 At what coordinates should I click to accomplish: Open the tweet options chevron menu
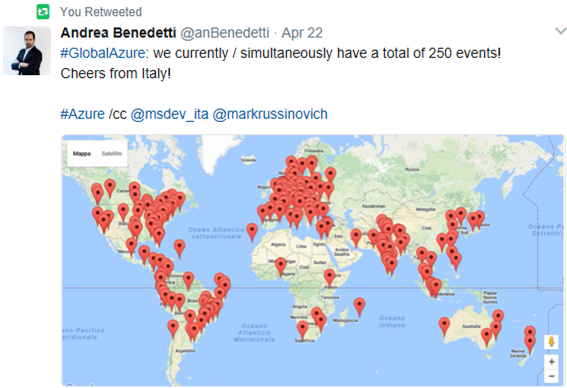point(560,31)
